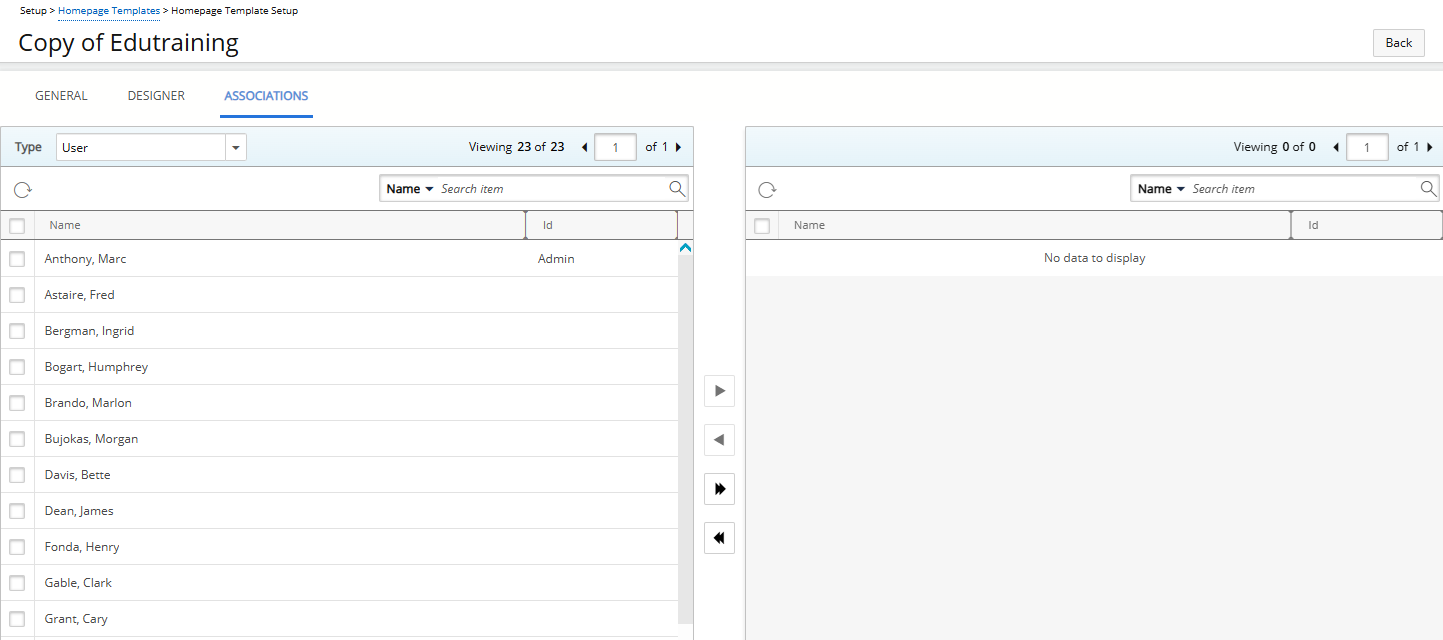This screenshot has height=640, width=1443.
Task: Click the search magnifier in the left panel
Action: (676, 188)
